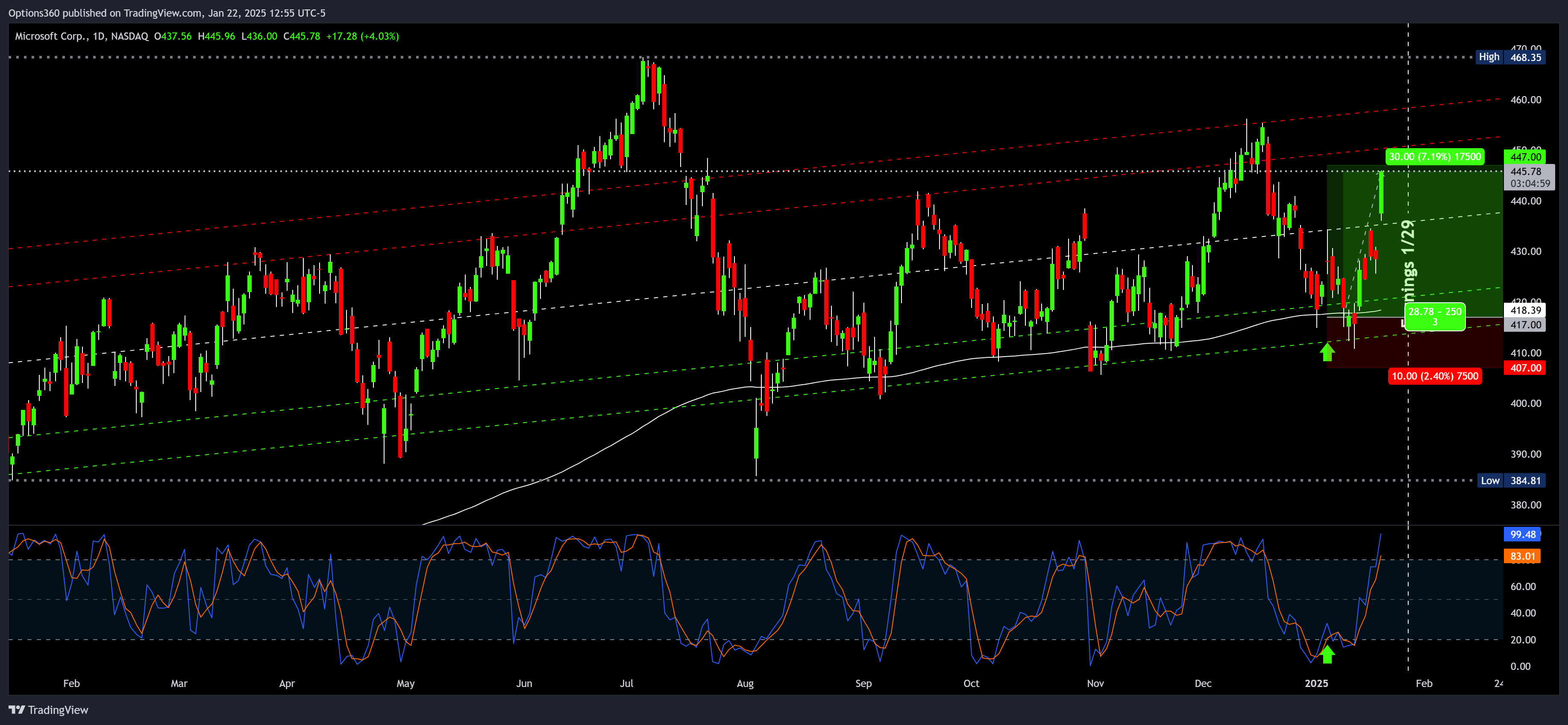
Task: Click the High 468.35 price label
Action: click(1510, 57)
